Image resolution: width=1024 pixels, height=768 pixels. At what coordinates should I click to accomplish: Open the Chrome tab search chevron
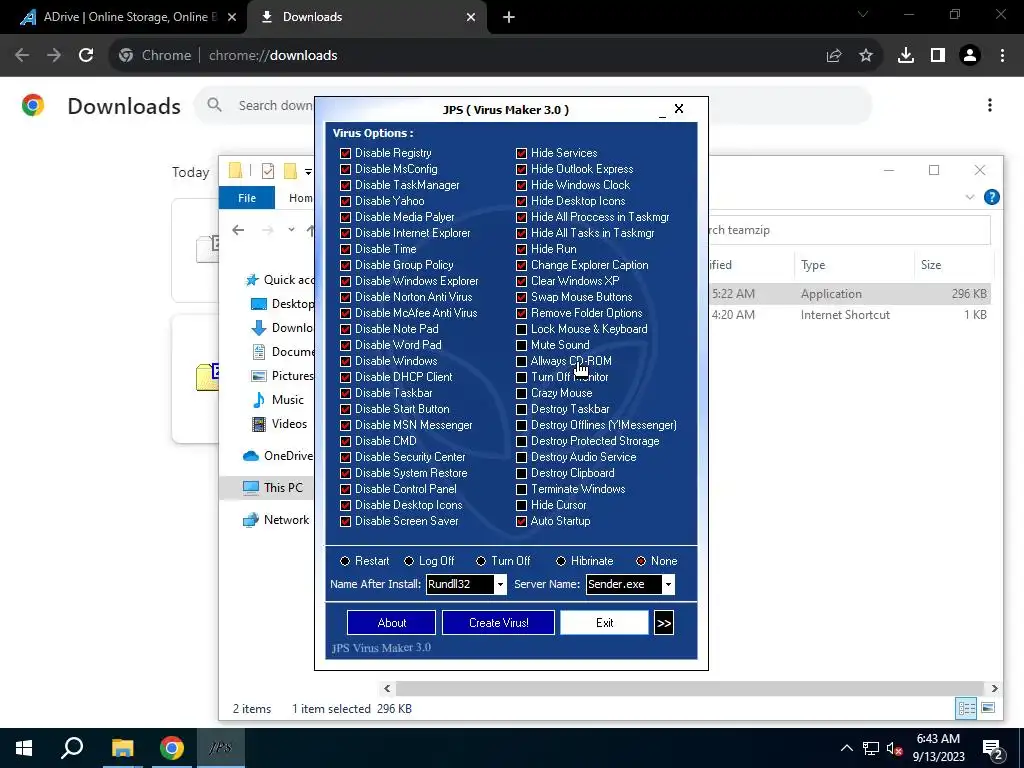pos(863,14)
